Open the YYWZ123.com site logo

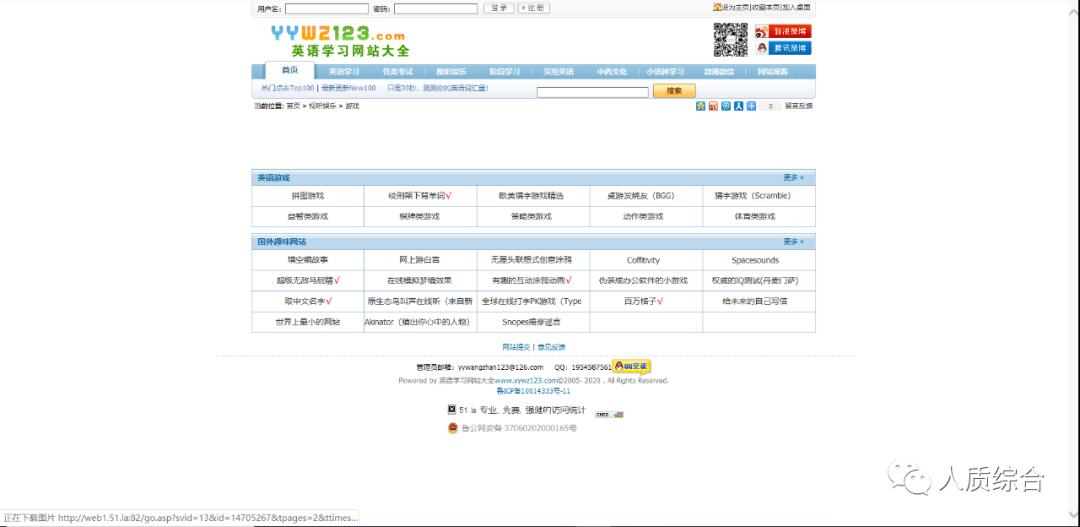pos(340,41)
